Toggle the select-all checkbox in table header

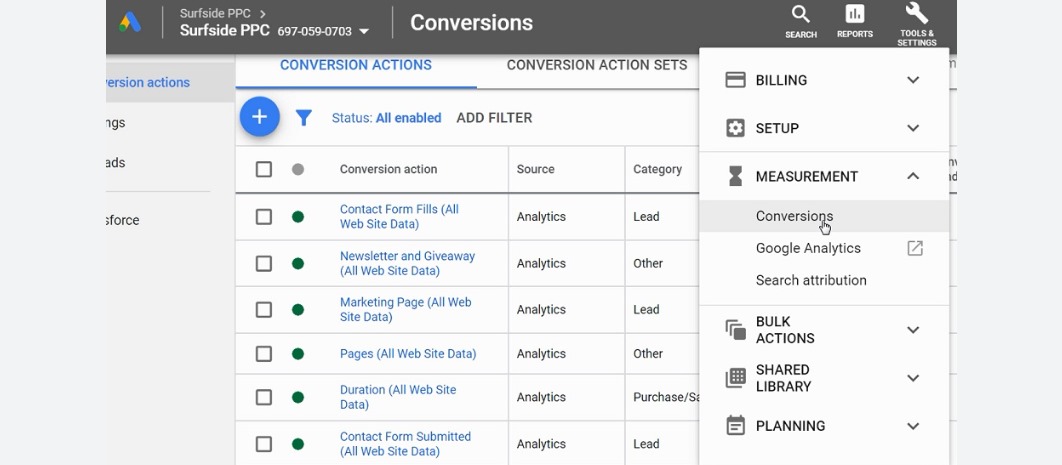(264, 169)
